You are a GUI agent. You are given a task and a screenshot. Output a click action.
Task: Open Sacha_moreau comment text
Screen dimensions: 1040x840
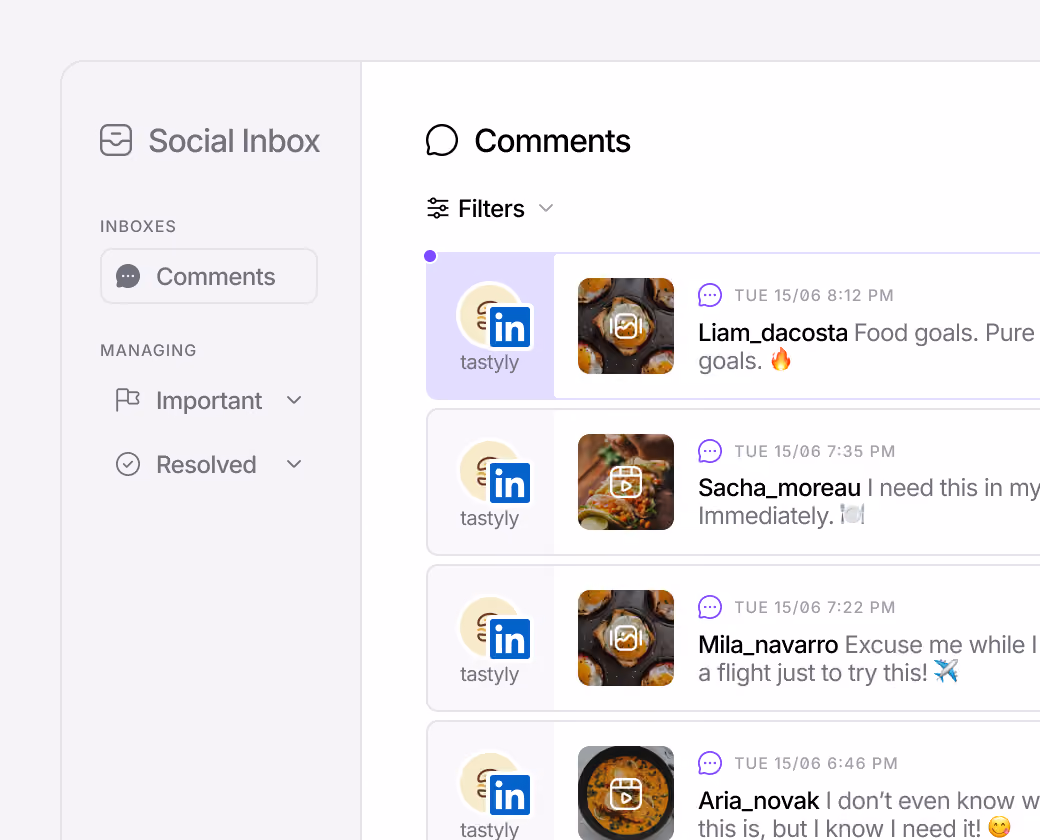869,502
